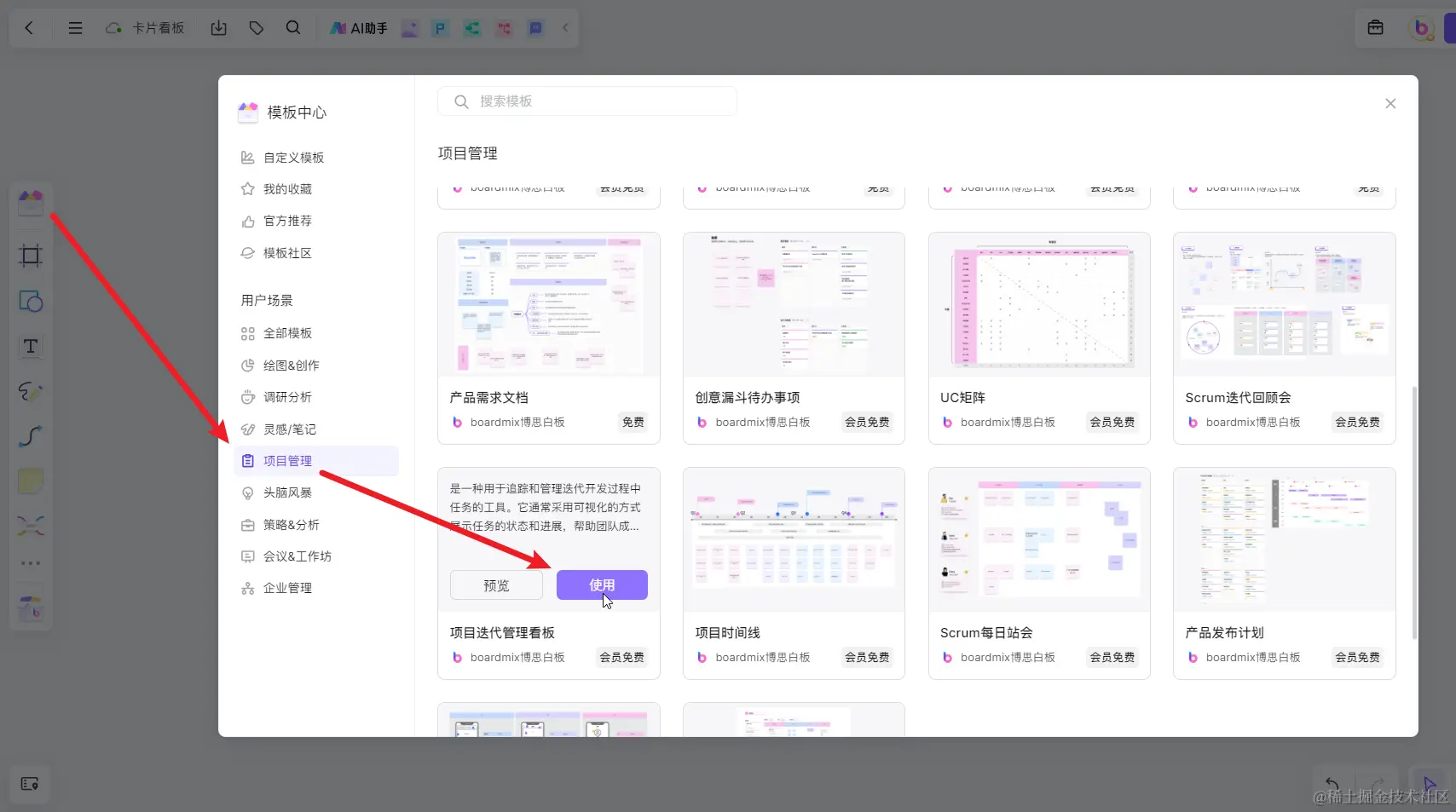This screenshot has height=812, width=1456.
Task: Collapse the plugin bar with the chevron
Action: pyautogui.click(x=564, y=27)
